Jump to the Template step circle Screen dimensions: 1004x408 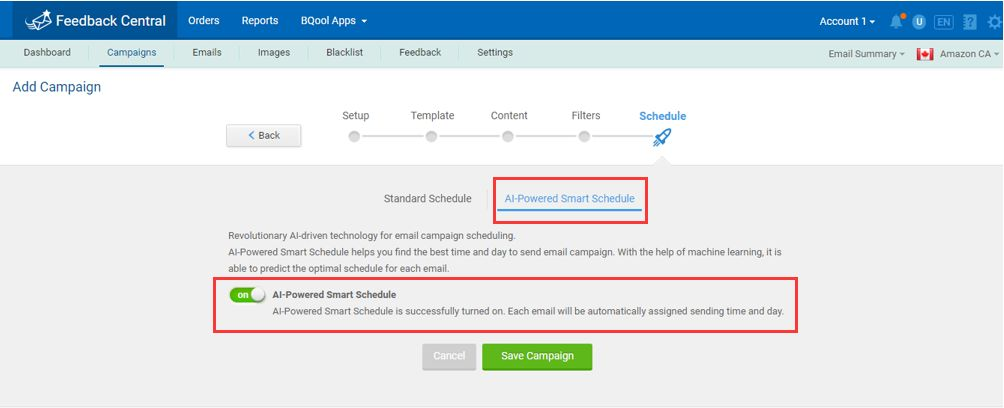tap(432, 136)
